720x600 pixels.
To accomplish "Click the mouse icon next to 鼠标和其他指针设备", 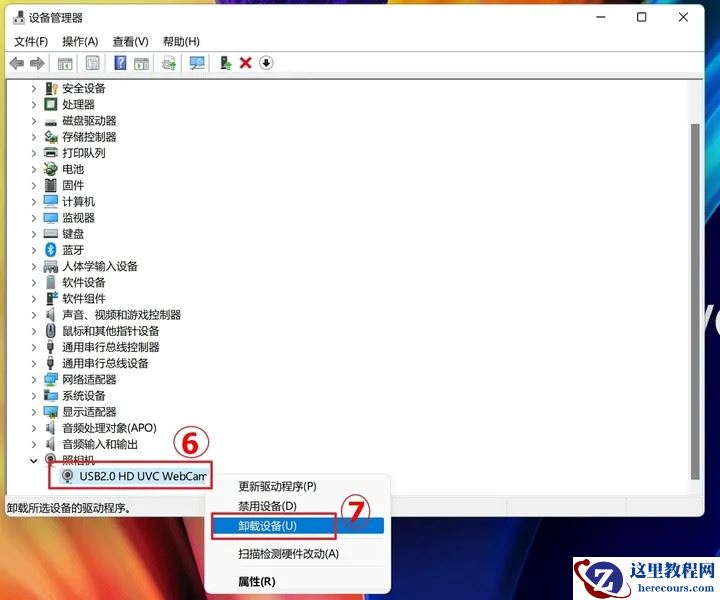I will [51, 331].
